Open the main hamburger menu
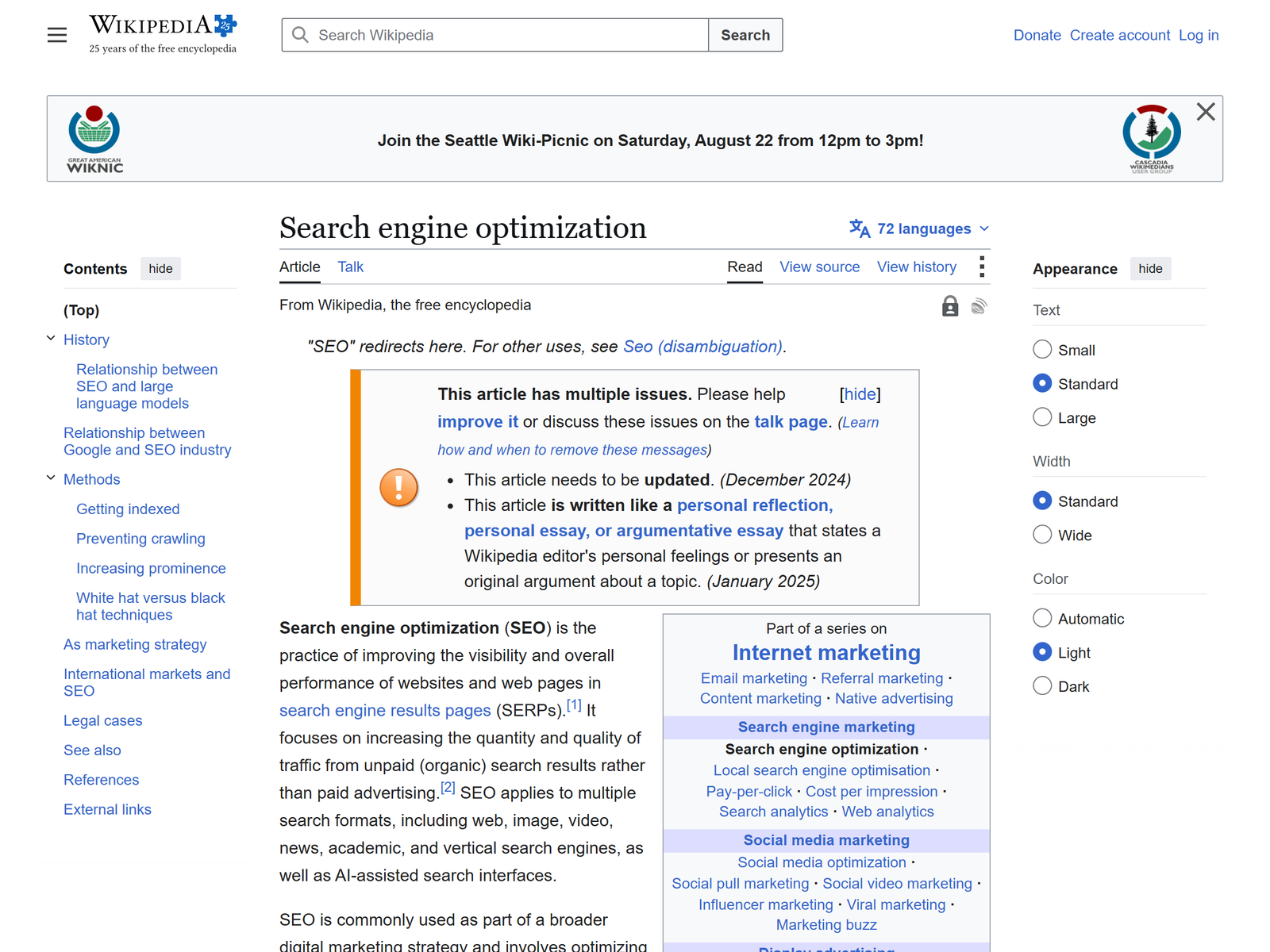1270x952 pixels. tap(57, 35)
